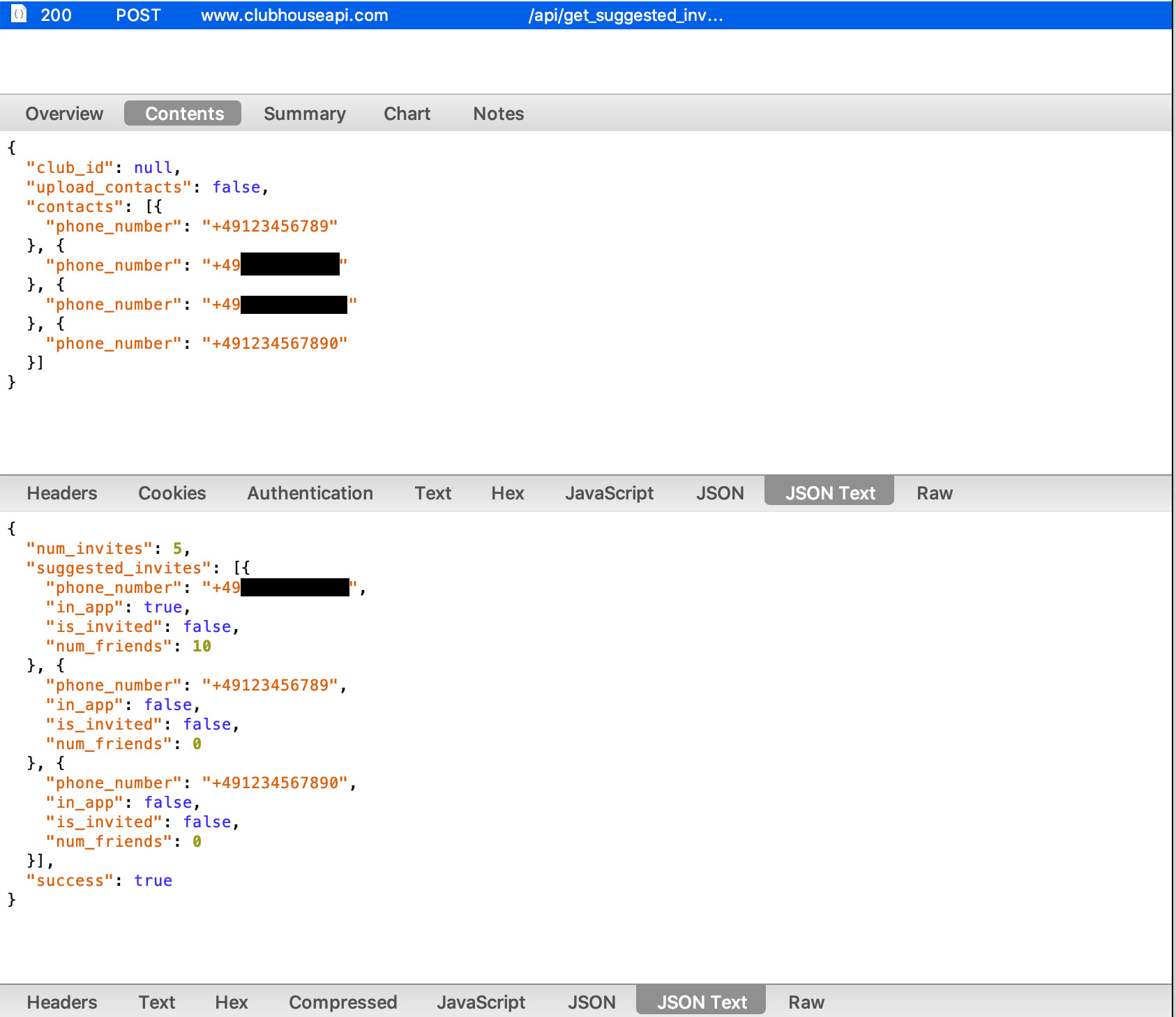The width and height of the screenshot is (1176, 1017).
Task: Select the POST clubhouseapi.com request row
Action: (x=586, y=15)
